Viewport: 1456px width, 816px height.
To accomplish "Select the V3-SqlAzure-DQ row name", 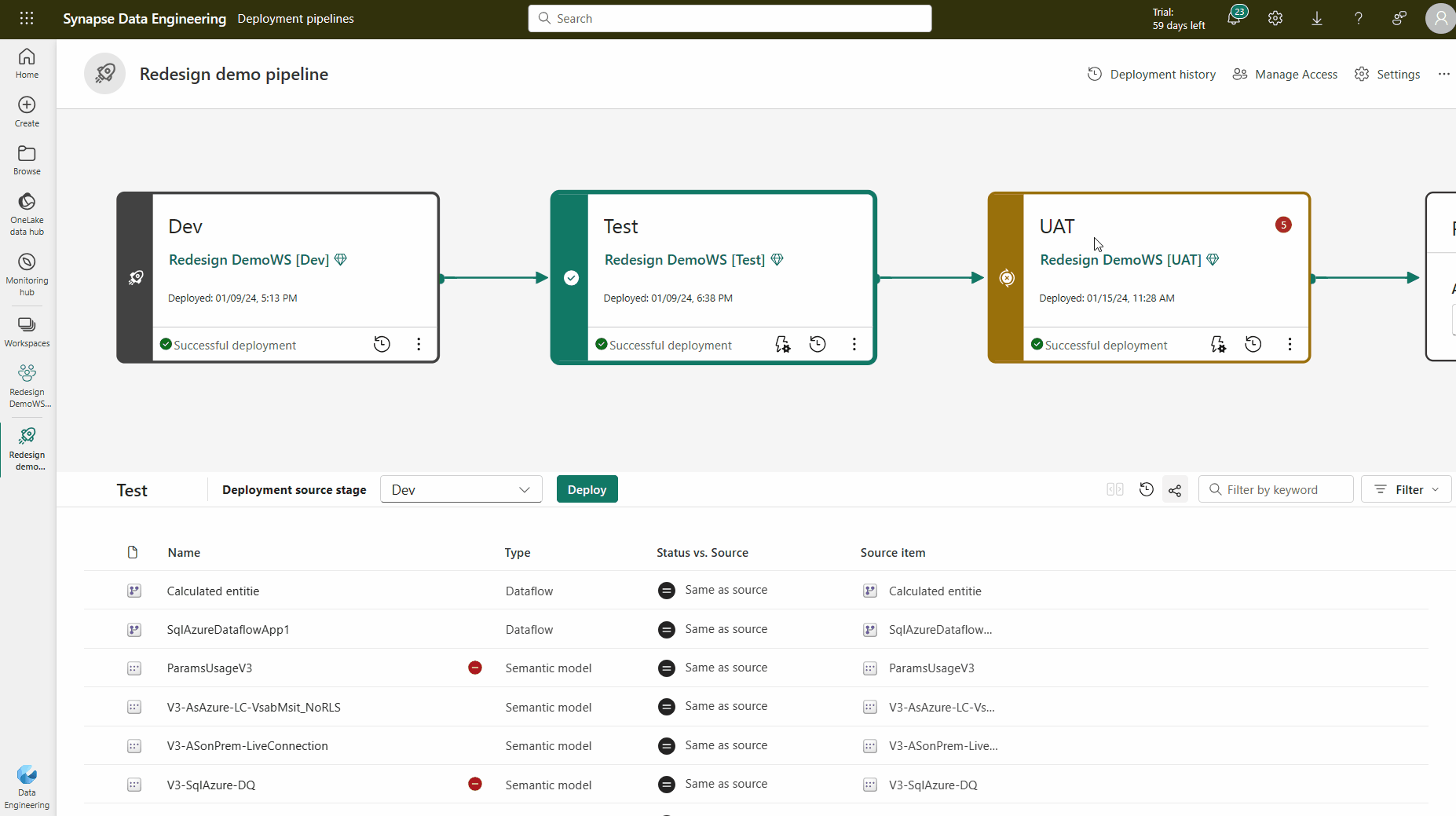I will (211, 785).
